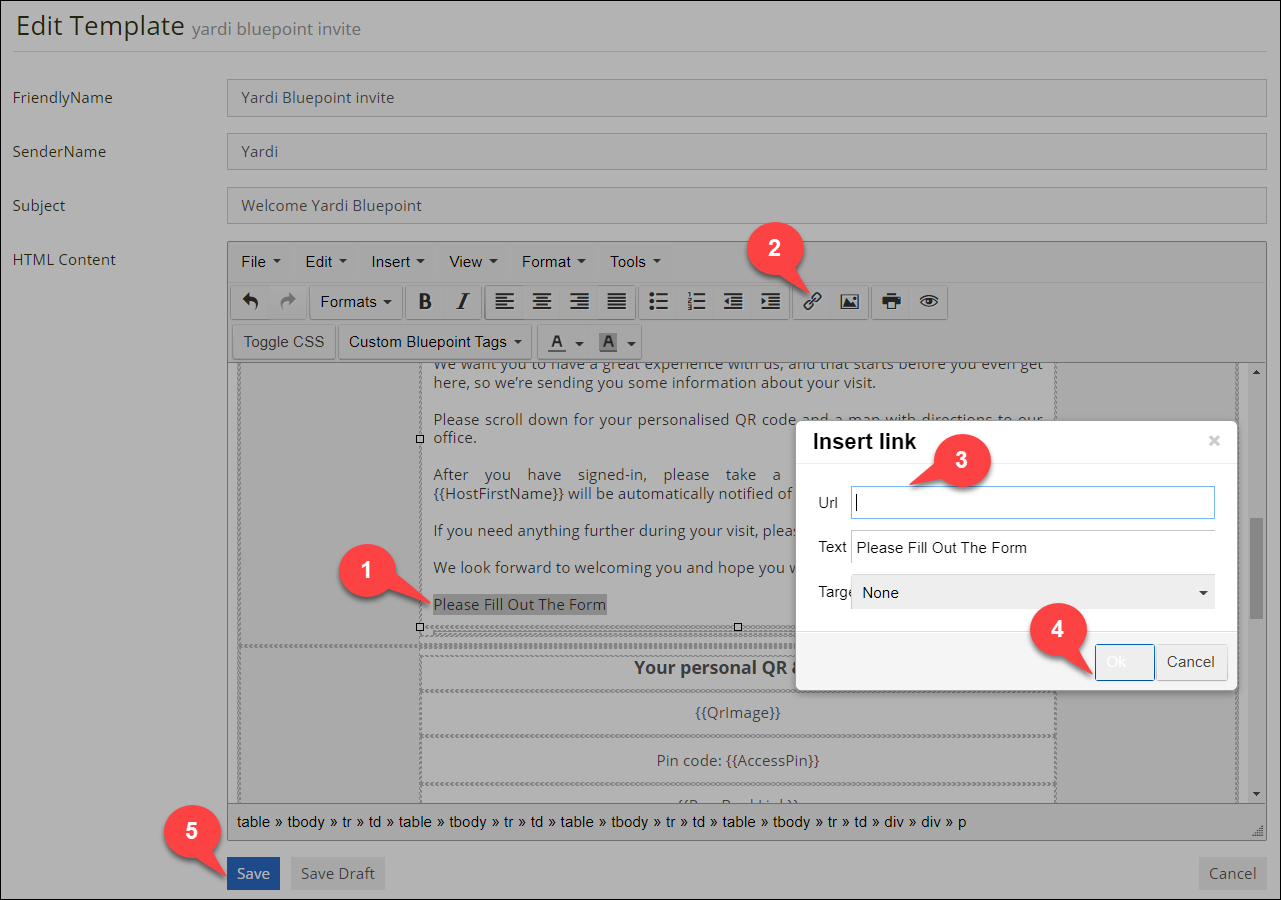Click the Redo arrow icon

[287, 301]
